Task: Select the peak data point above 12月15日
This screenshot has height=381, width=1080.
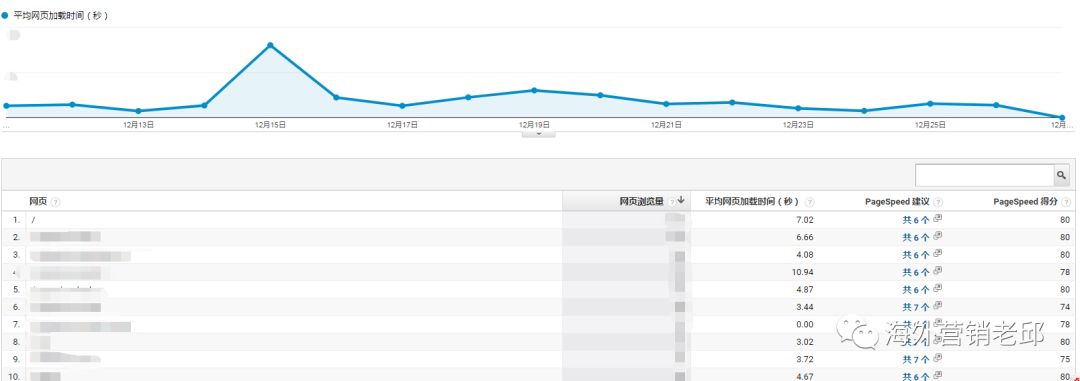Action: point(270,45)
